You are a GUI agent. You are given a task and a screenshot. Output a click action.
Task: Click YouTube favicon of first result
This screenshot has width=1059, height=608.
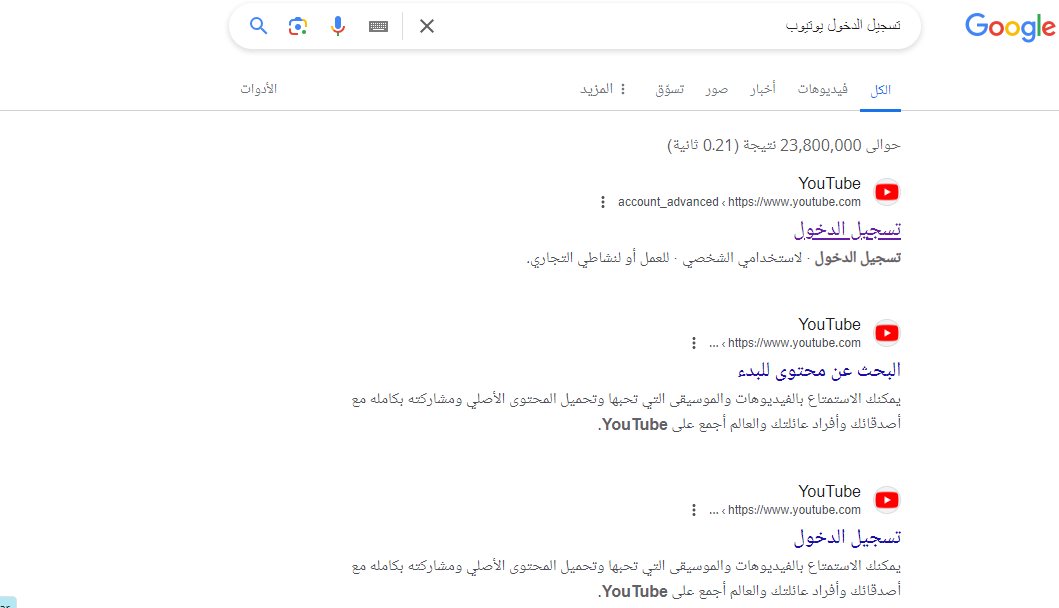(x=887, y=192)
